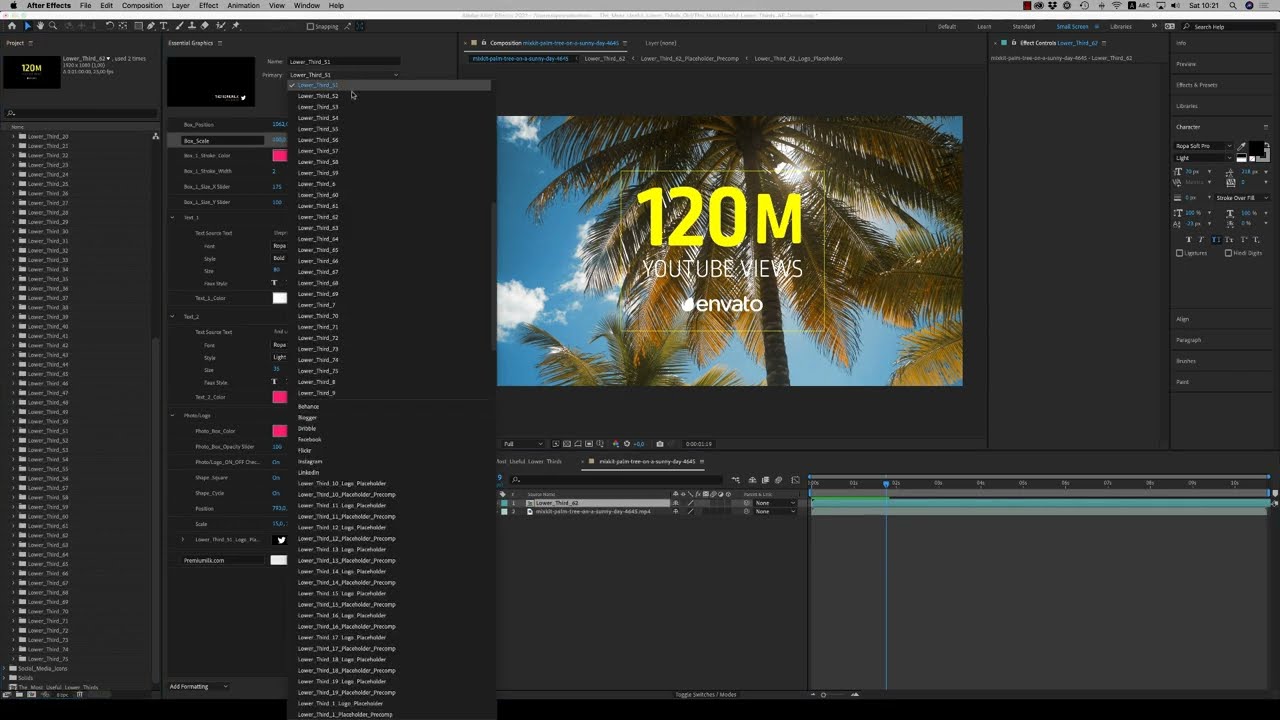Click Toggle Switches / Modes button
Image resolution: width=1280 pixels, height=720 pixels.
(x=706, y=694)
